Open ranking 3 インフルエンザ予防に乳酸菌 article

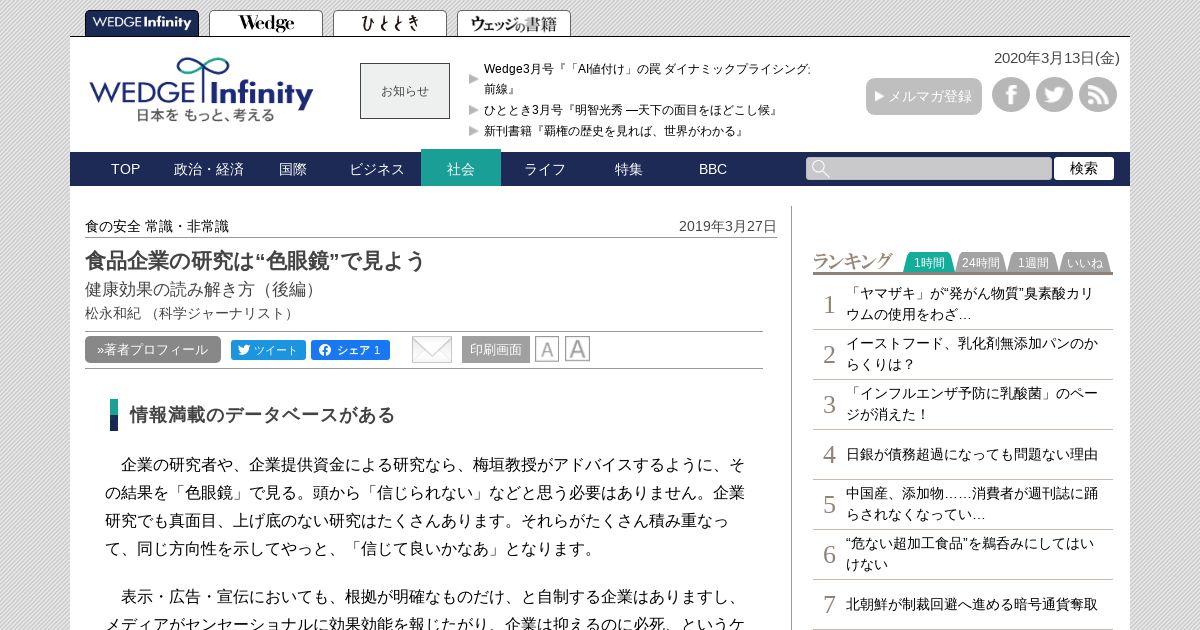tap(972, 404)
